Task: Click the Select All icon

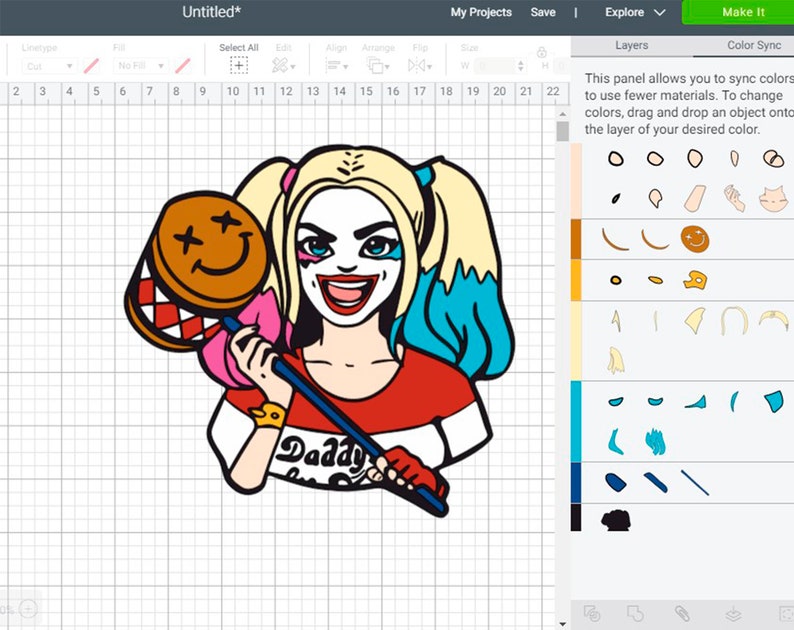Action: (239, 65)
